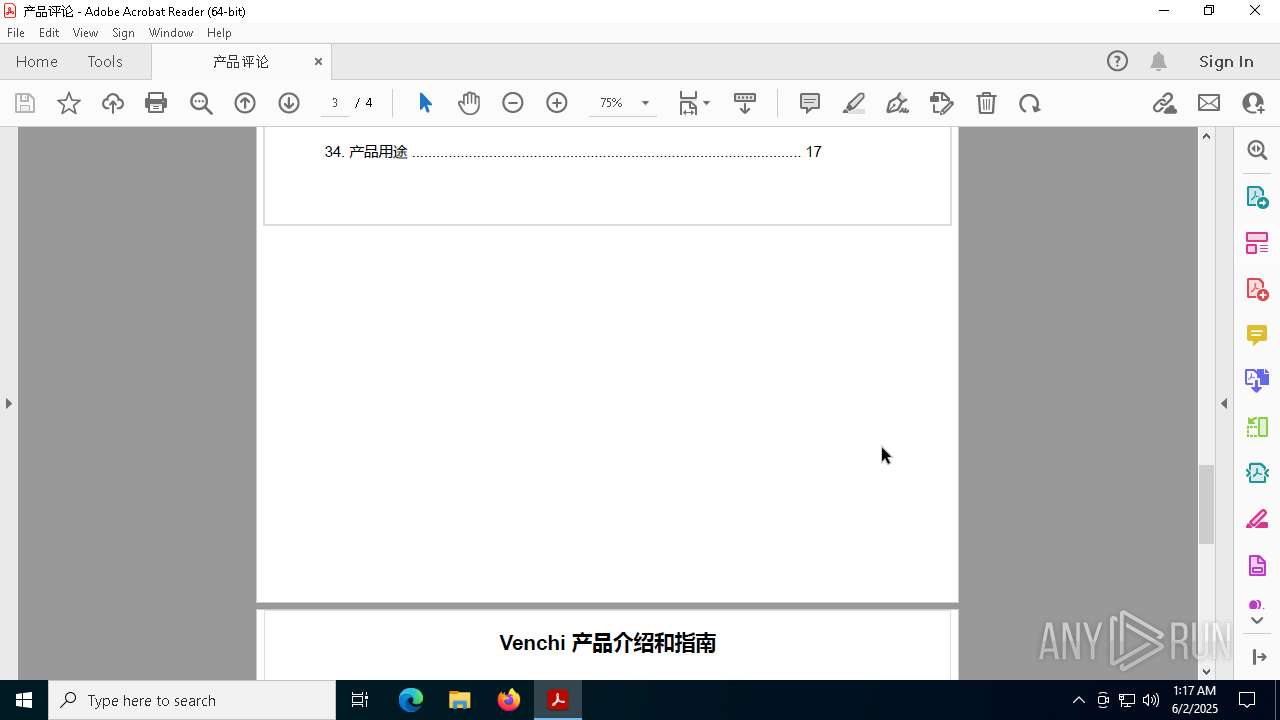This screenshot has width=1280, height=720.
Task: Open Combine Files tool in right pane
Action: coord(1257,381)
